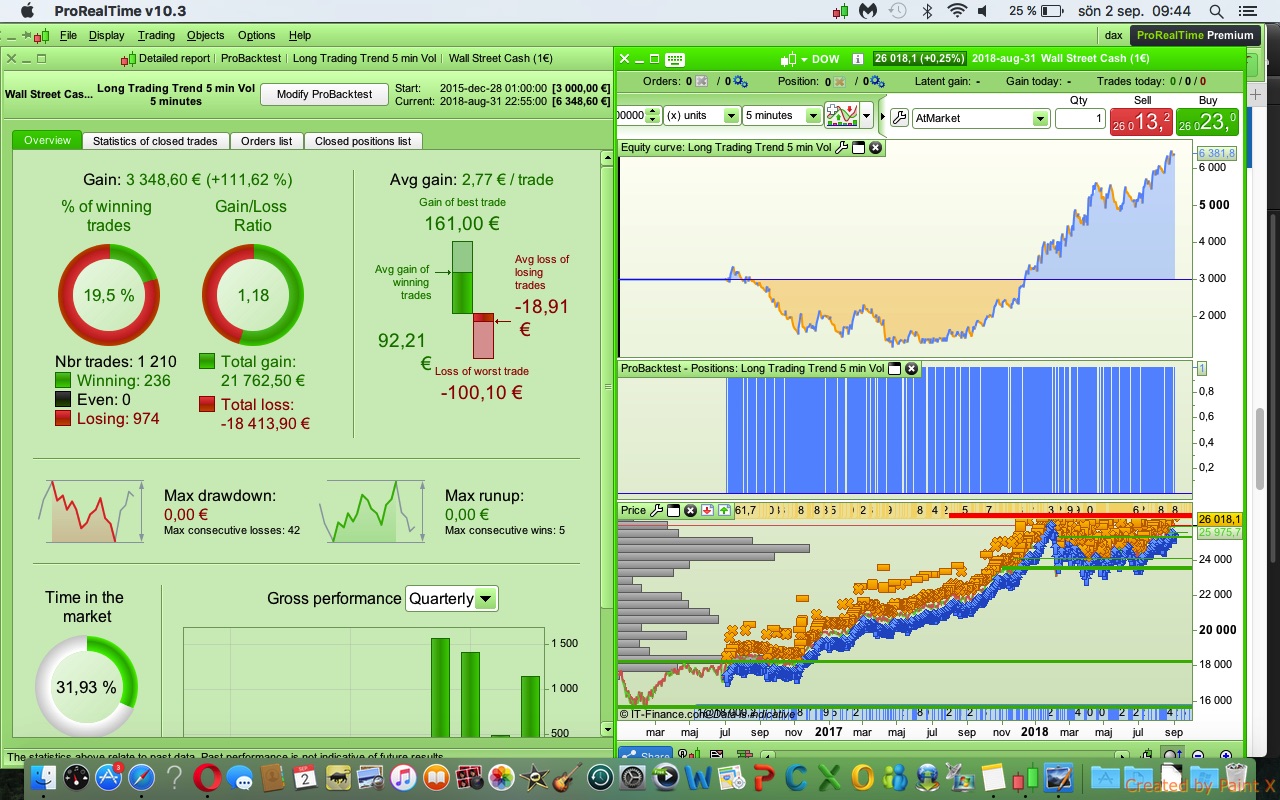Click the info icon next to DOW
The height and width of the screenshot is (800, 1280).
[x=857, y=59]
